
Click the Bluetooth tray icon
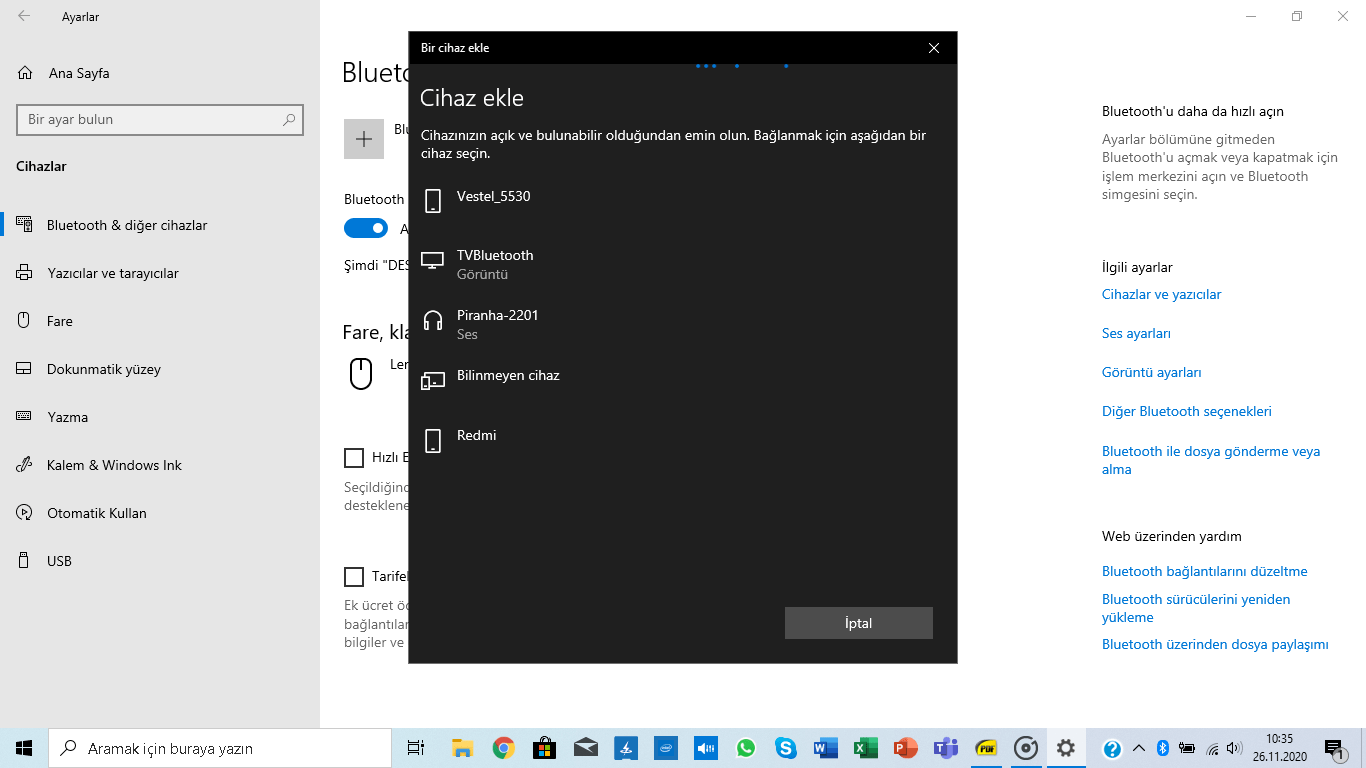point(1163,748)
